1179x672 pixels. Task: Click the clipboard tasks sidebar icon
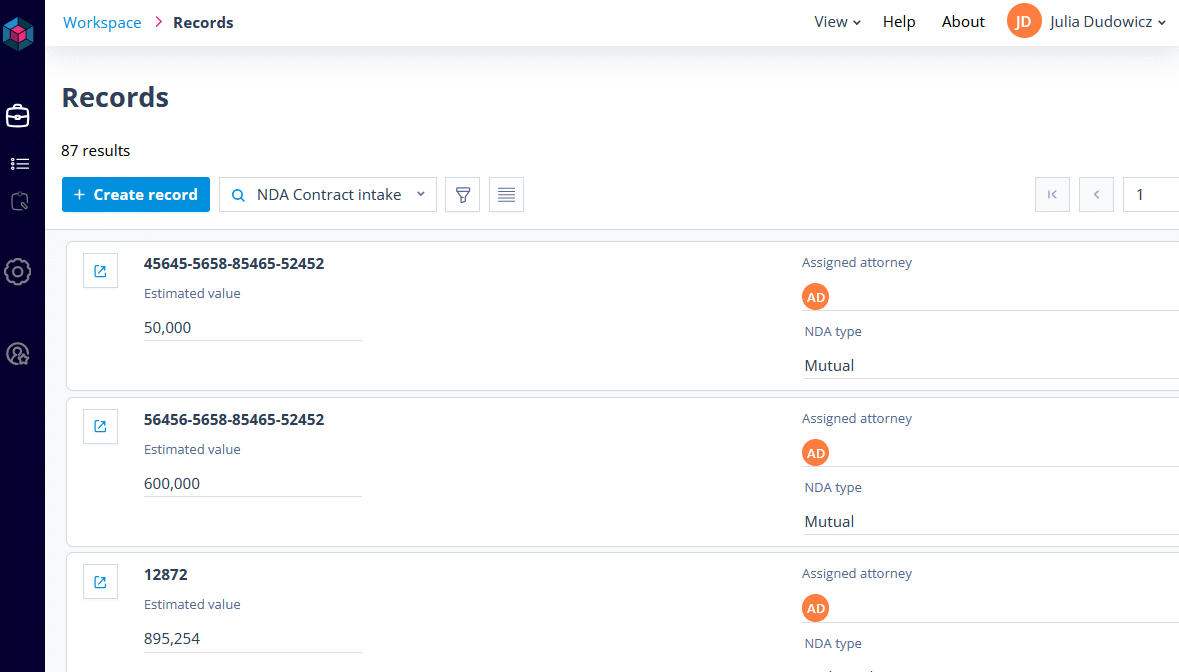[x=19, y=202]
